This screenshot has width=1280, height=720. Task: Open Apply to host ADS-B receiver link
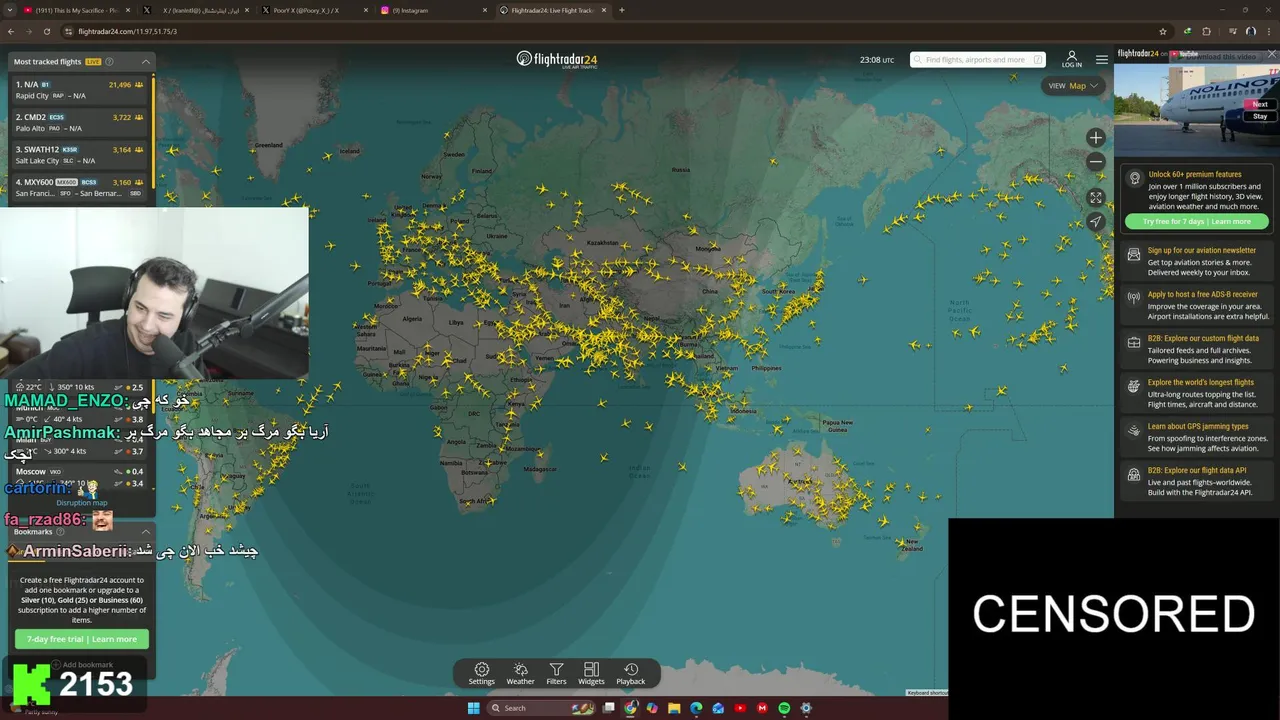[x=1198, y=305]
